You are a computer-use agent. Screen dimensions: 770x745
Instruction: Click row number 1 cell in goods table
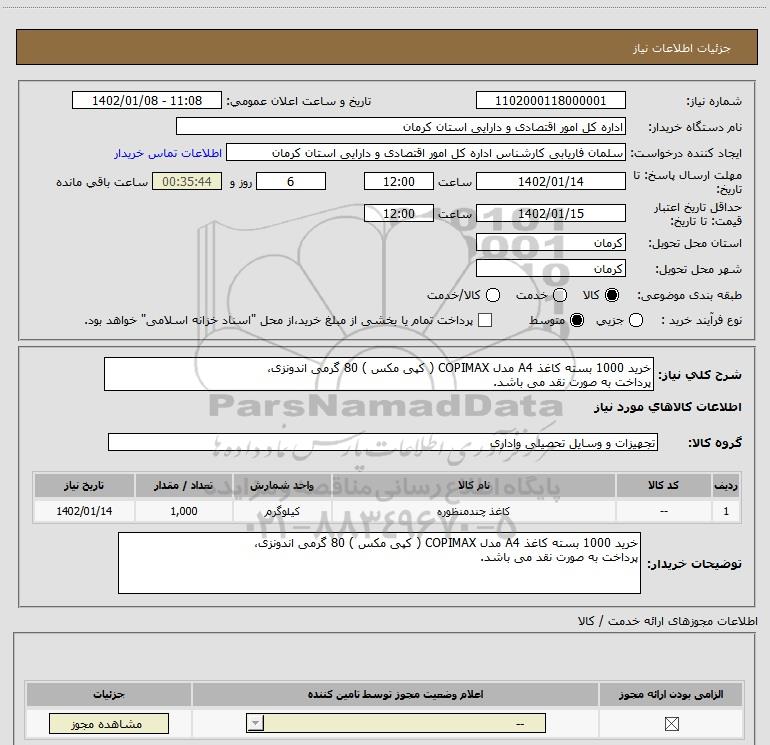[726, 511]
